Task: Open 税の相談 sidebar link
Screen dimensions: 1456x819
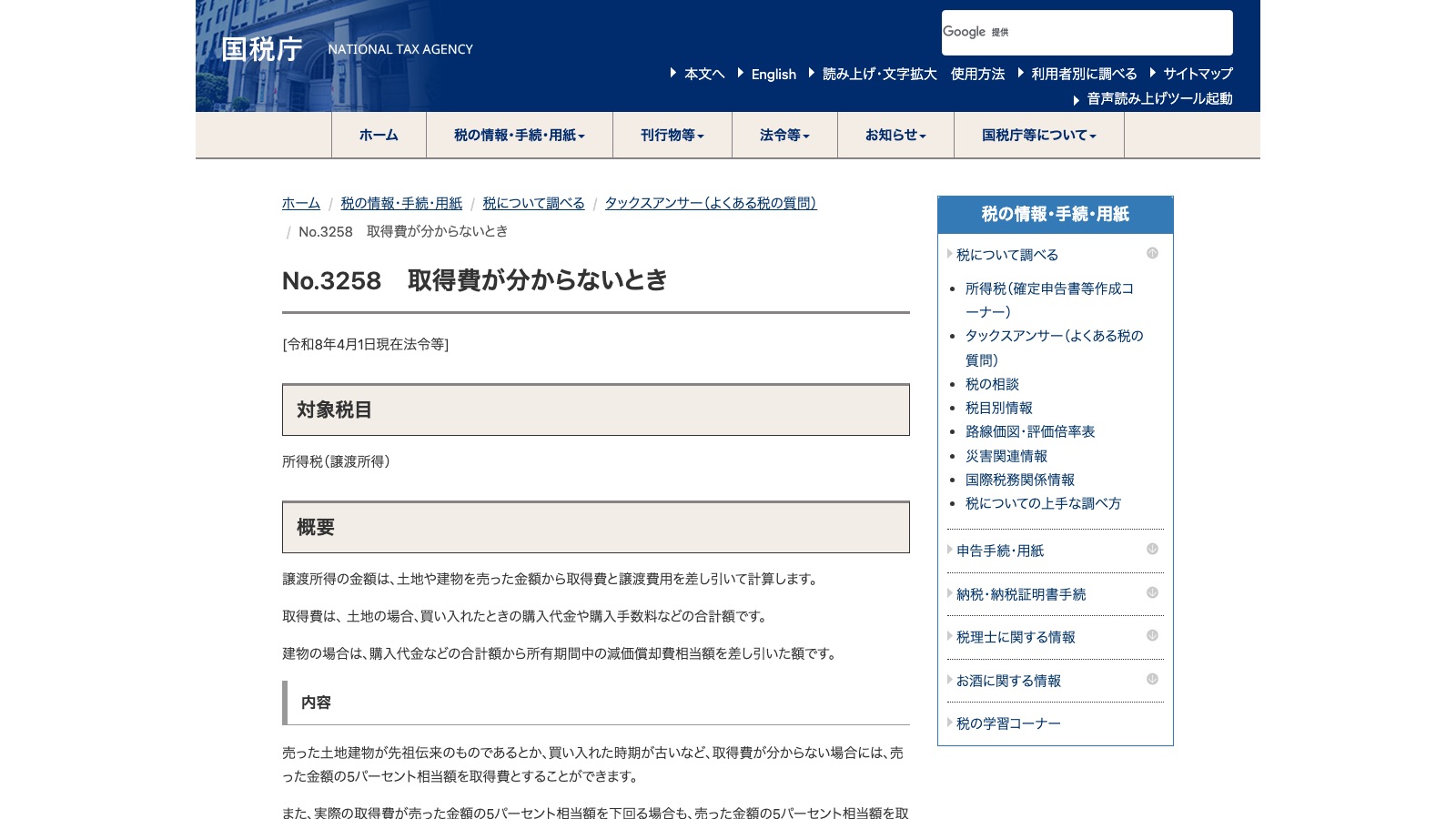Action: pos(992,384)
